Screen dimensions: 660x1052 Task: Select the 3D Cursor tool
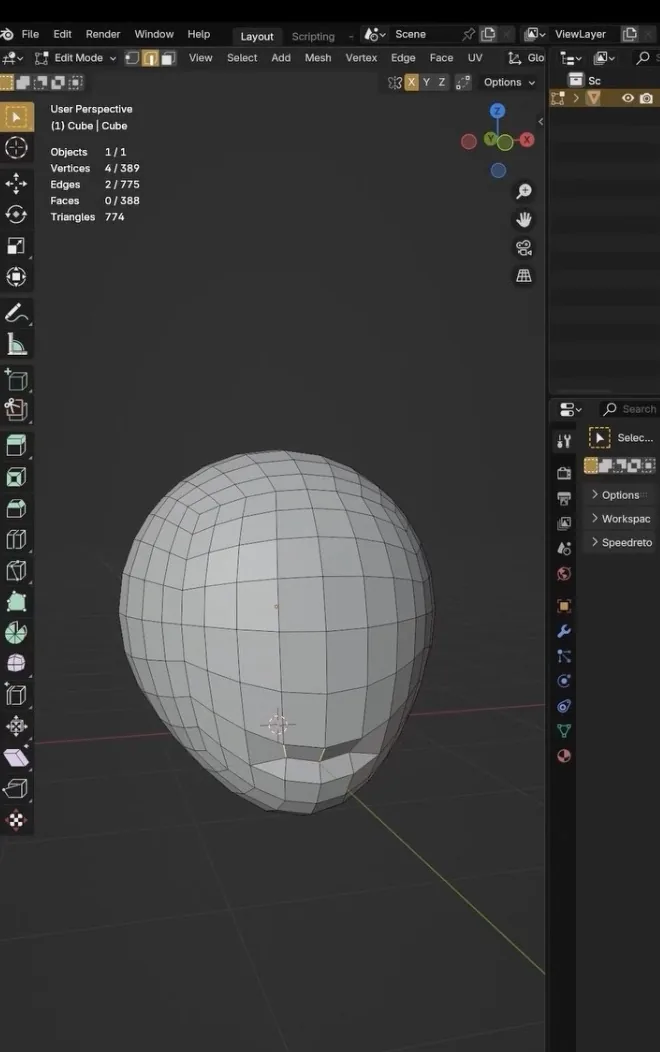16,148
